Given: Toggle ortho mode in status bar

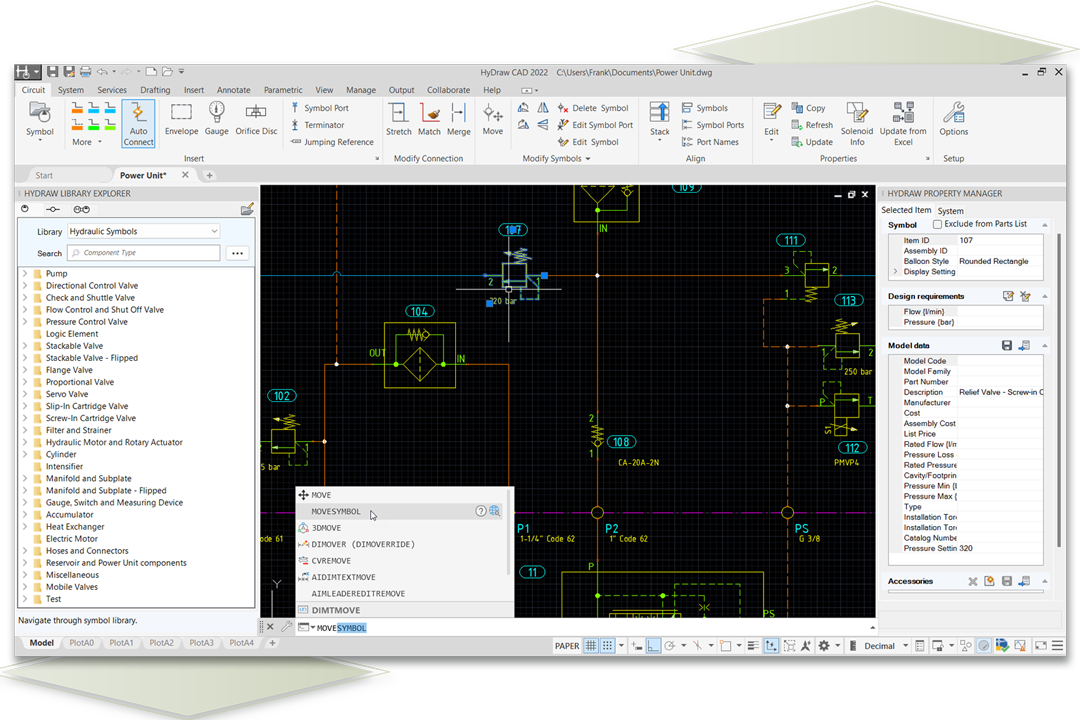Looking at the screenshot, I should point(653,646).
